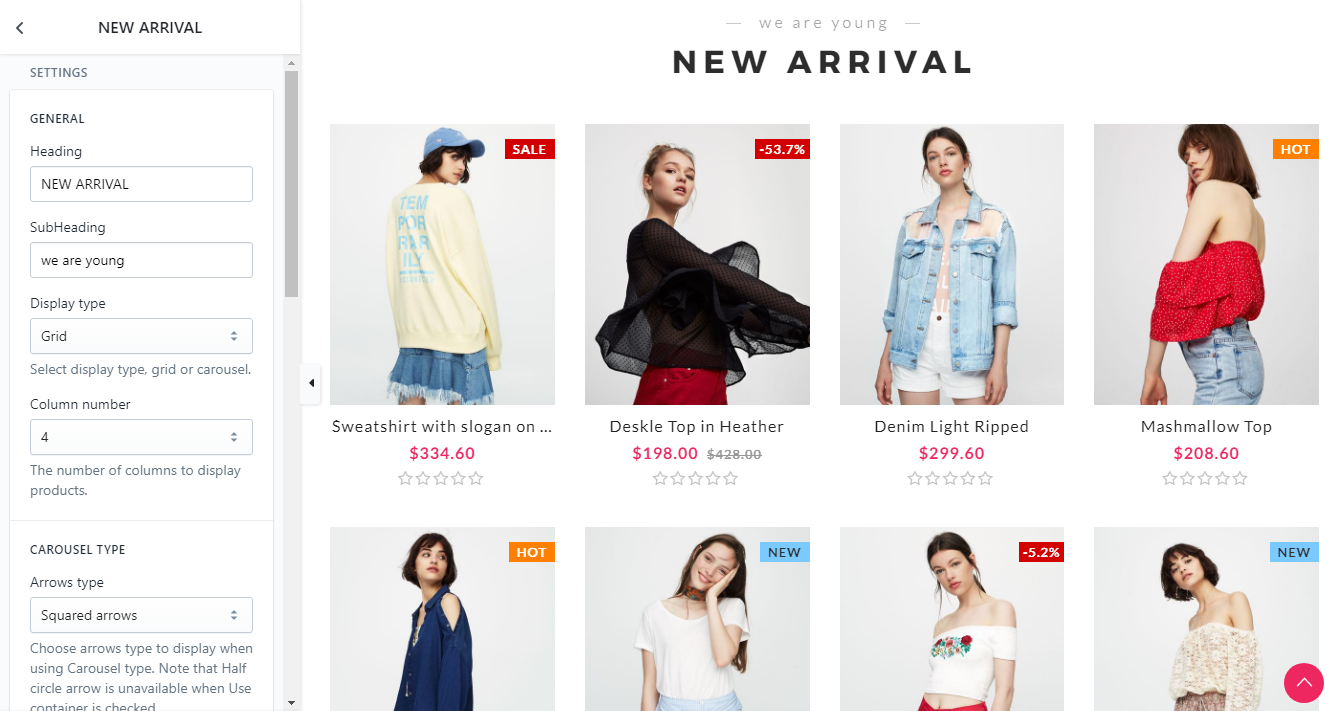
Task: Click the star rating under Sweatshirt
Action: (441, 479)
